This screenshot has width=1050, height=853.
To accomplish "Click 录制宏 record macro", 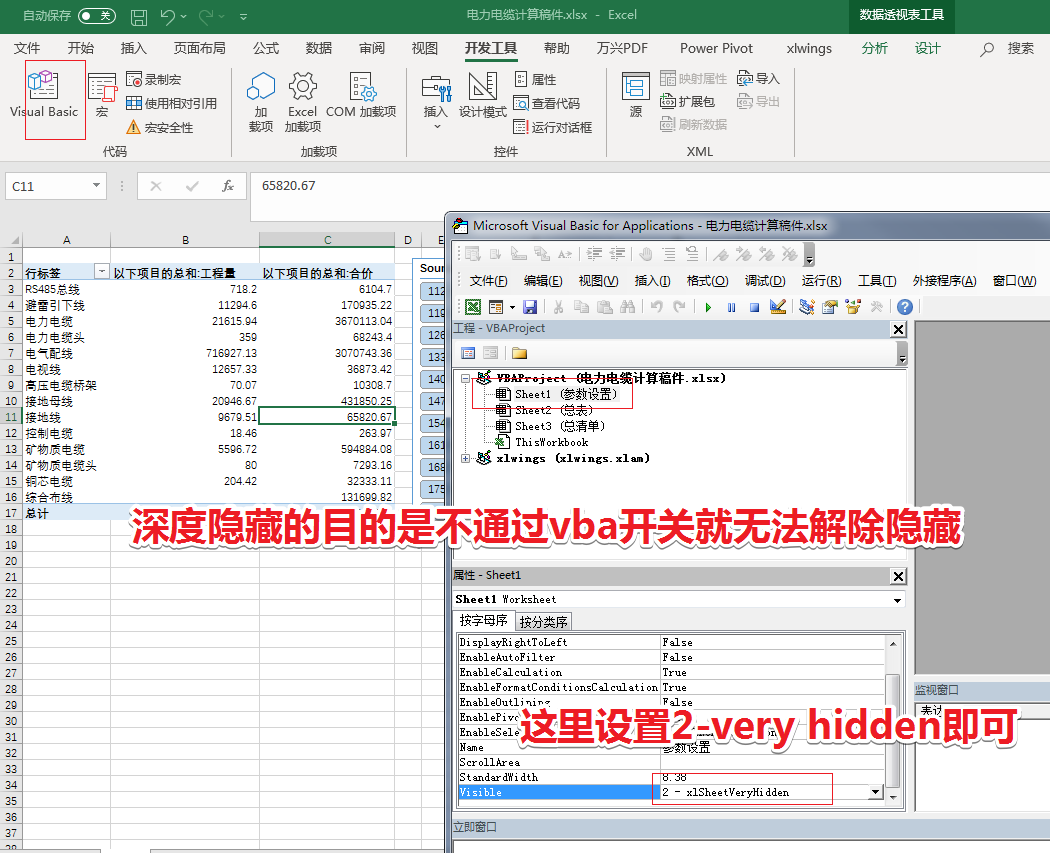I will pos(153,79).
